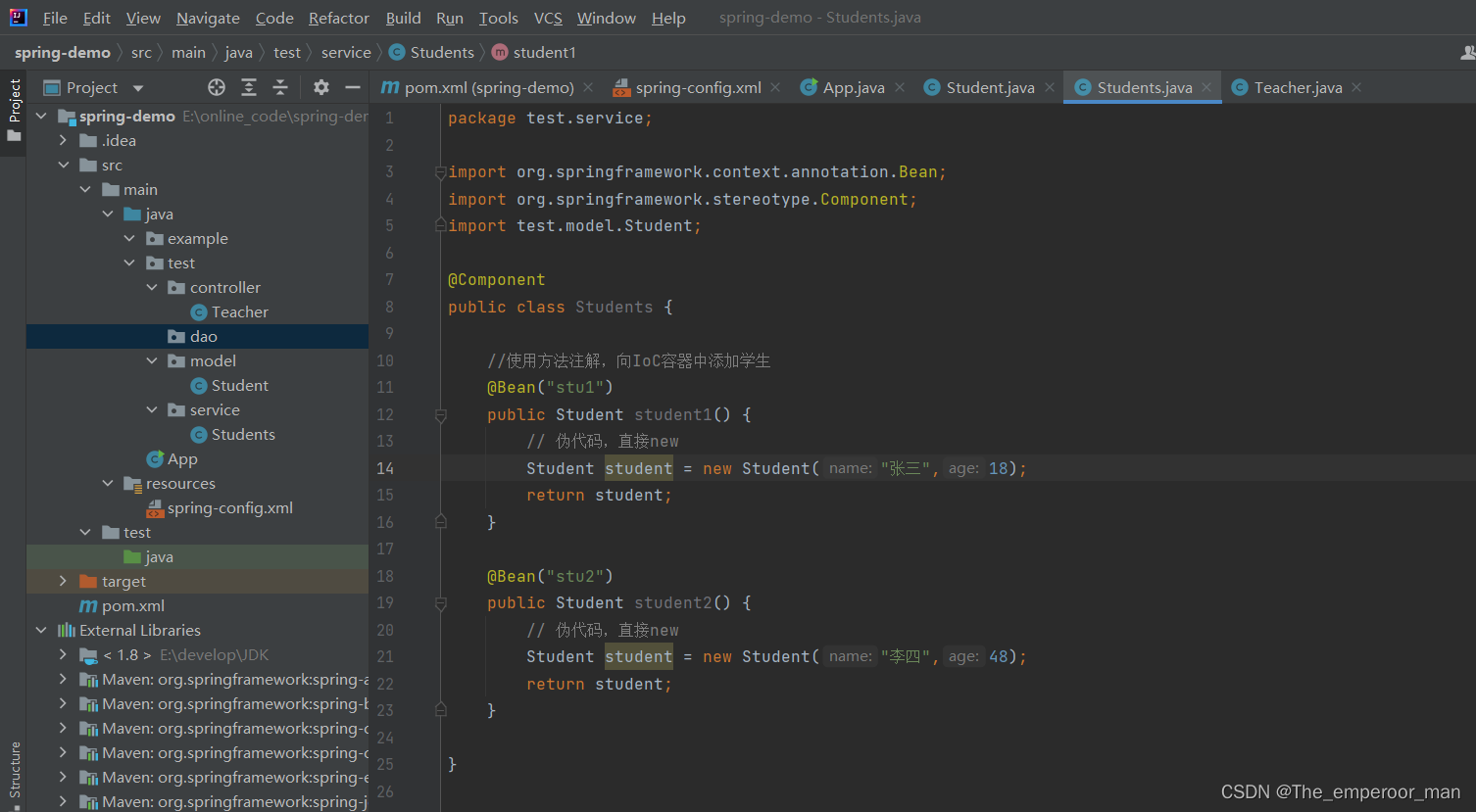Viewport: 1476px width, 812px height.
Task: Expand the JDK 1.8 library node
Action: pyautogui.click(x=64, y=654)
